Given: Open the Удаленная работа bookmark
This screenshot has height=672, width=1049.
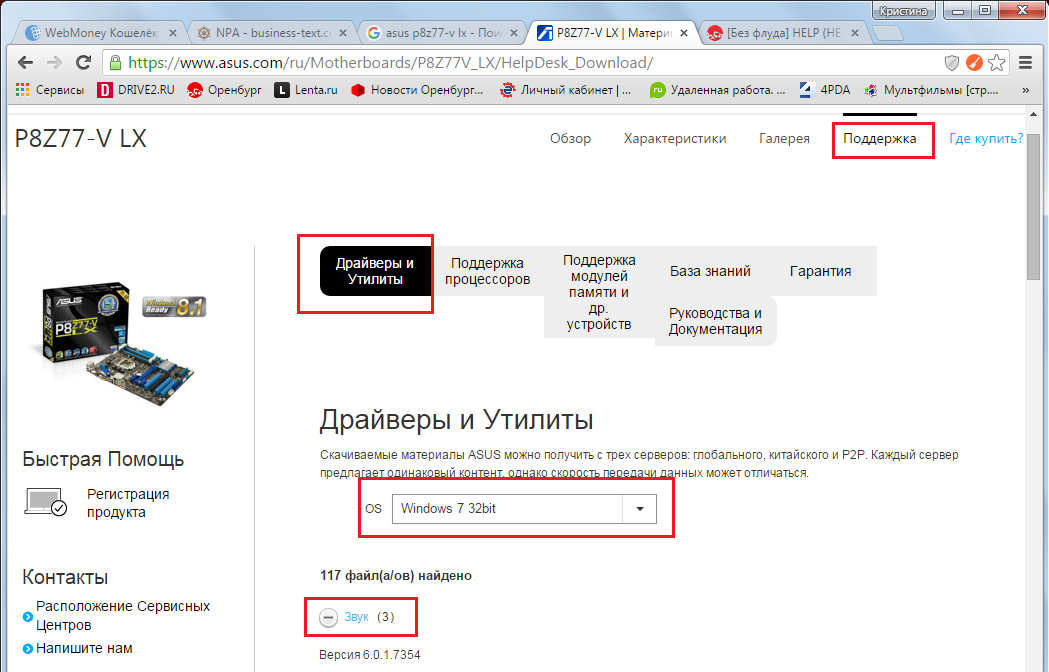Looking at the screenshot, I should [x=717, y=90].
